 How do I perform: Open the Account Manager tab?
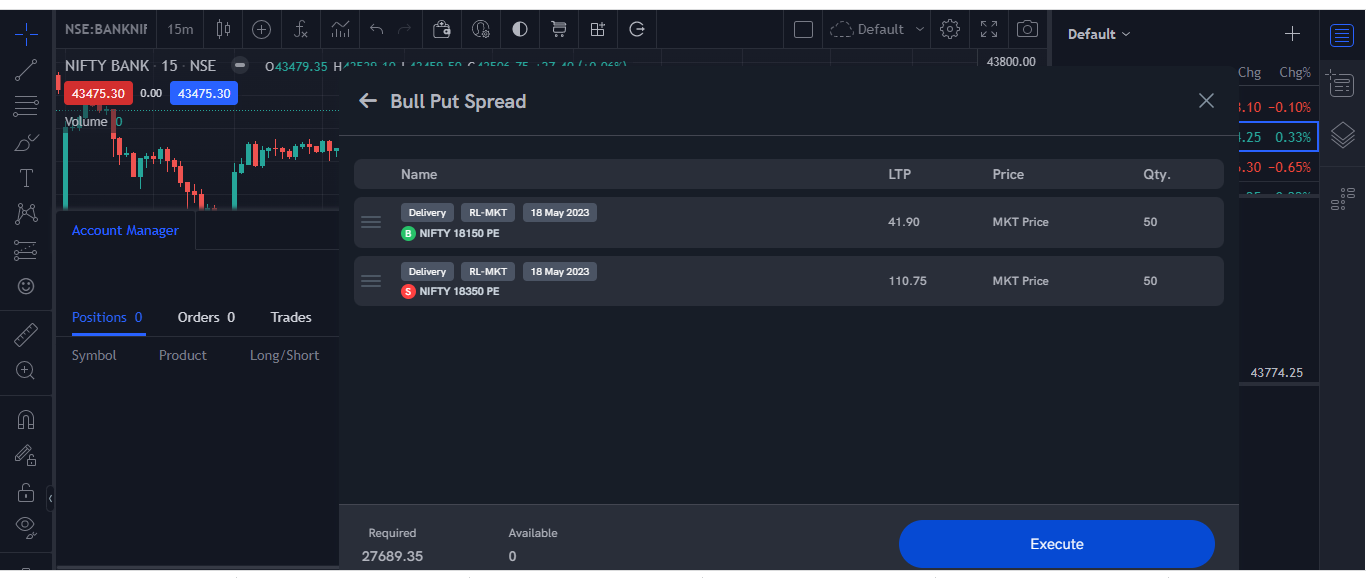click(125, 230)
